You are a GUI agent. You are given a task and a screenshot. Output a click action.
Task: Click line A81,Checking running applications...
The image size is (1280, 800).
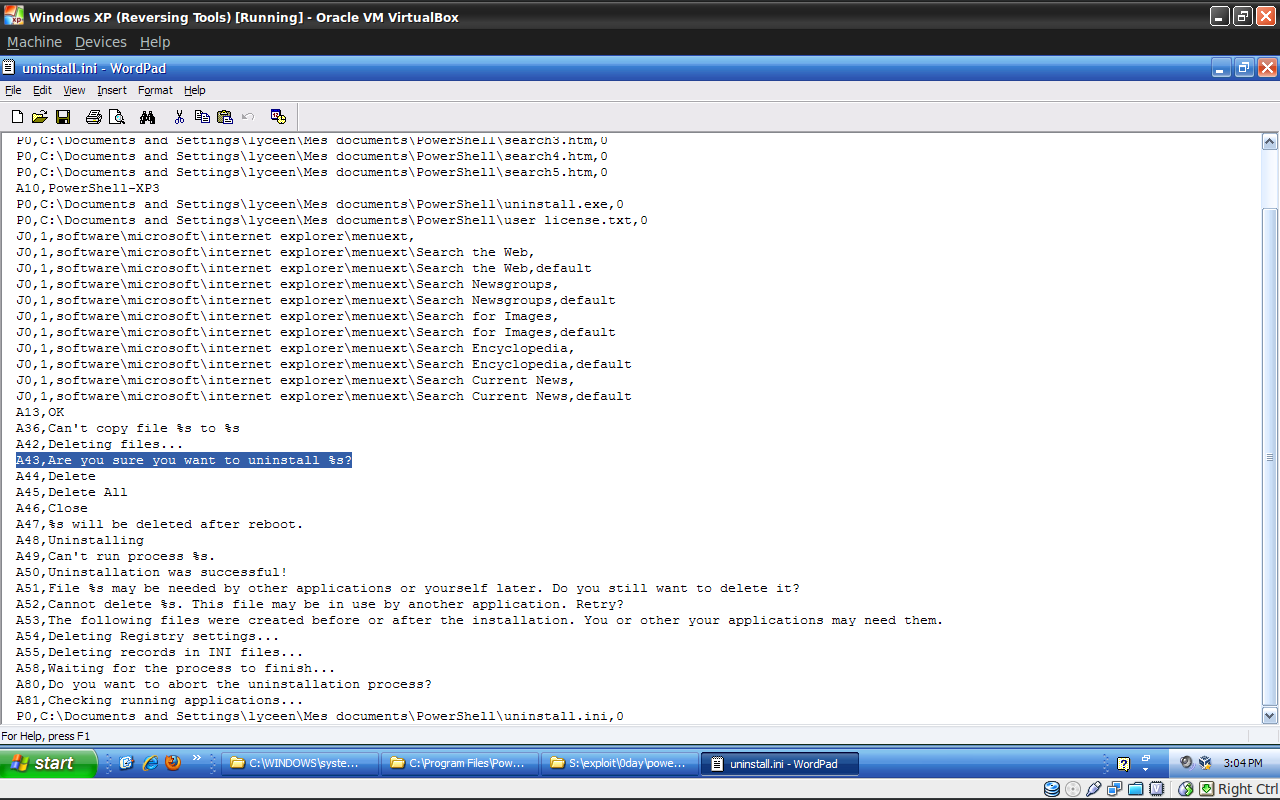[160, 700]
